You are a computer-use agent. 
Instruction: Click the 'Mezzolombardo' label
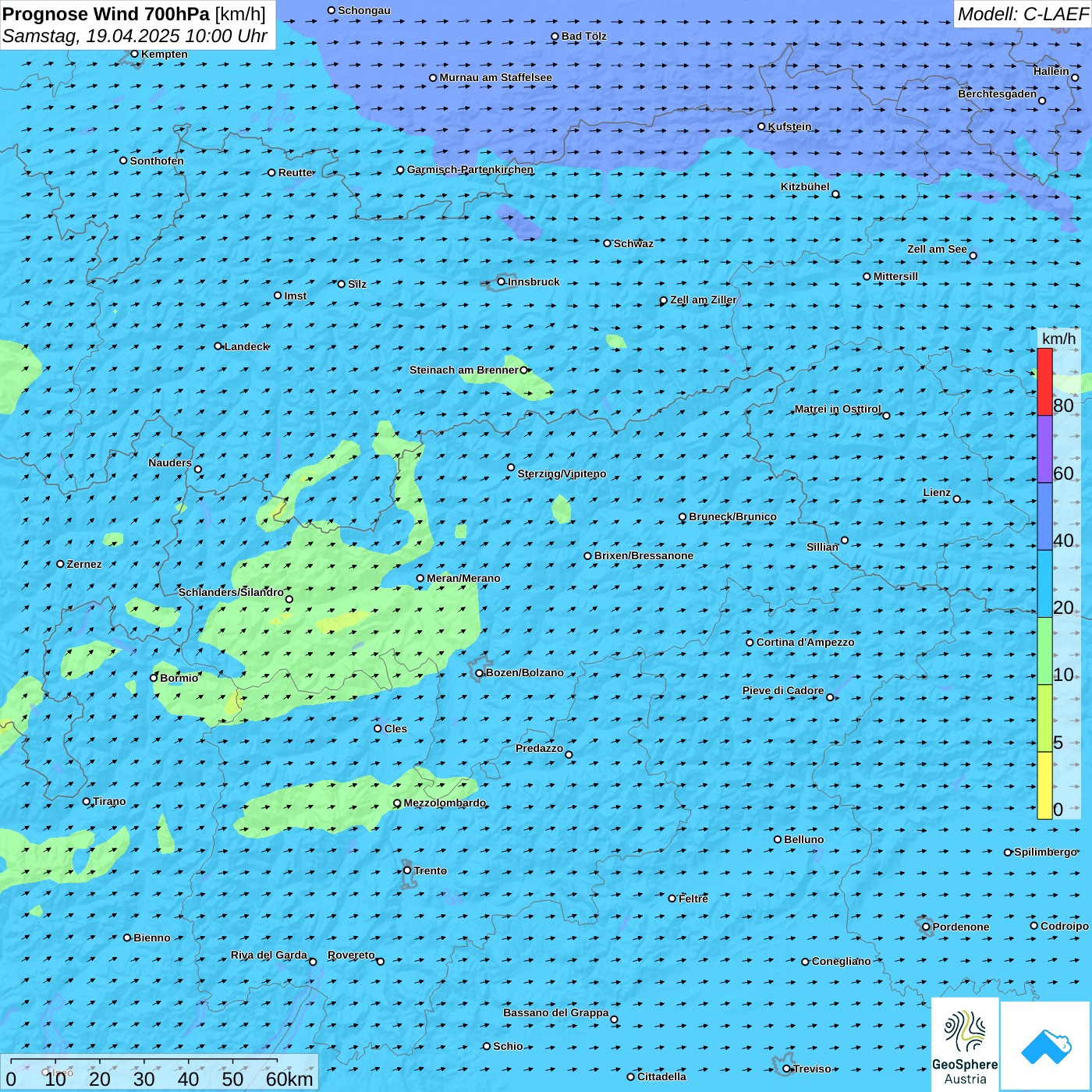coord(445,803)
